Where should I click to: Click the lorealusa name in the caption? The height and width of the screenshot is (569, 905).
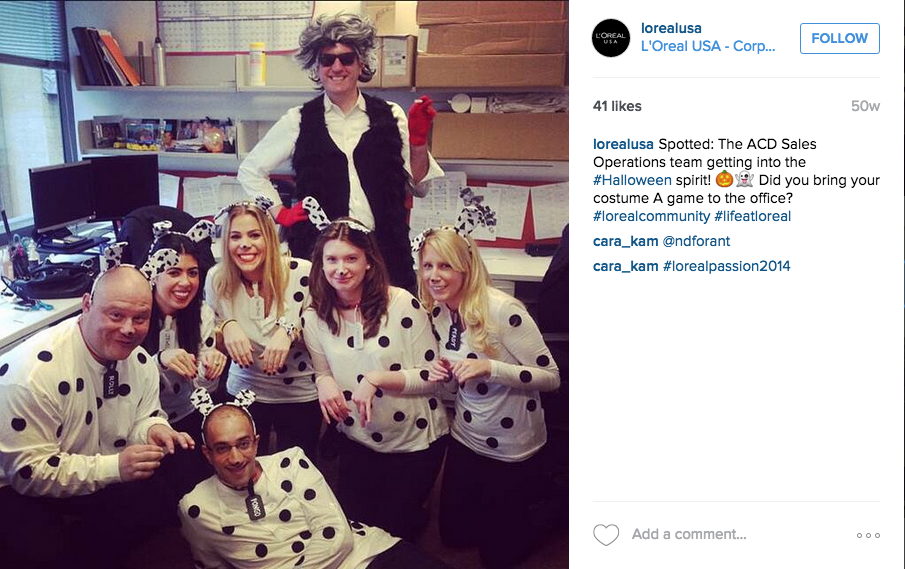coord(623,144)
